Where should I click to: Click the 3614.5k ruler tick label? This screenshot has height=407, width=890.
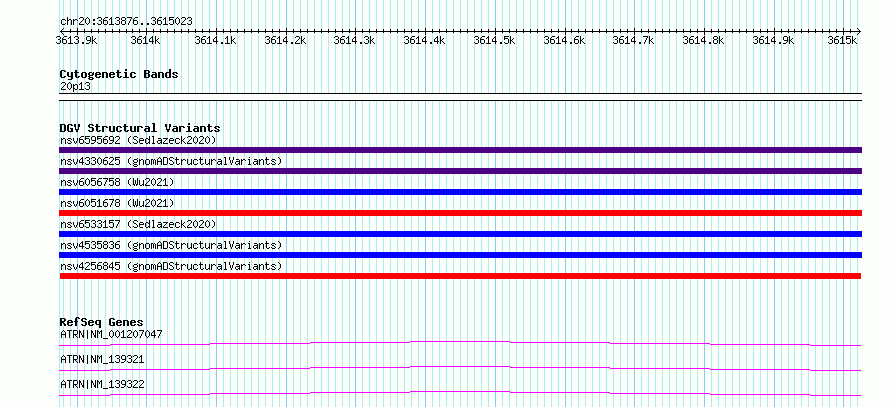tap(494, 40)
